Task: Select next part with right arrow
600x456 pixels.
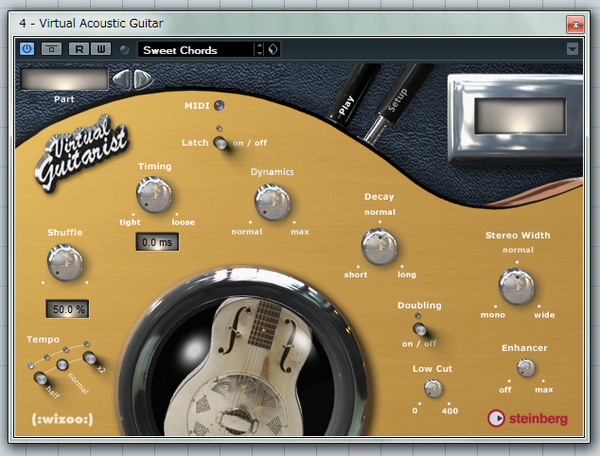Action: [x=143, y=80]
